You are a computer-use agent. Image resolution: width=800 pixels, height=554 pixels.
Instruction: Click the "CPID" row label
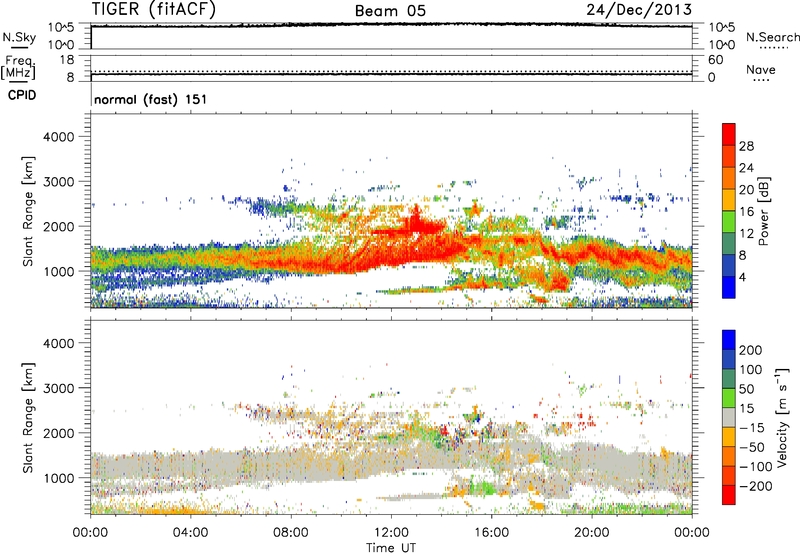pyautogui.click(x=22, y=95)
